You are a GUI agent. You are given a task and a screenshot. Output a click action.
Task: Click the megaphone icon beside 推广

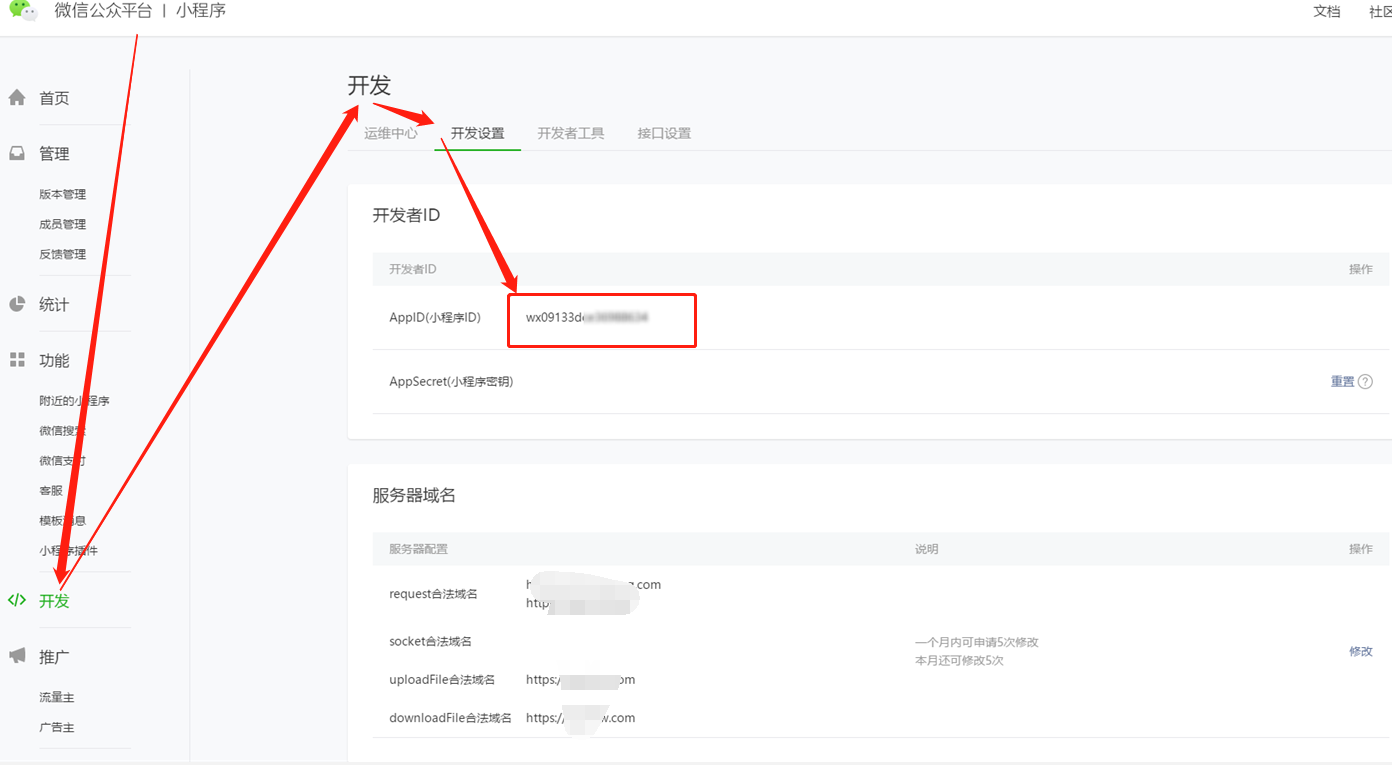click(17, 656)
